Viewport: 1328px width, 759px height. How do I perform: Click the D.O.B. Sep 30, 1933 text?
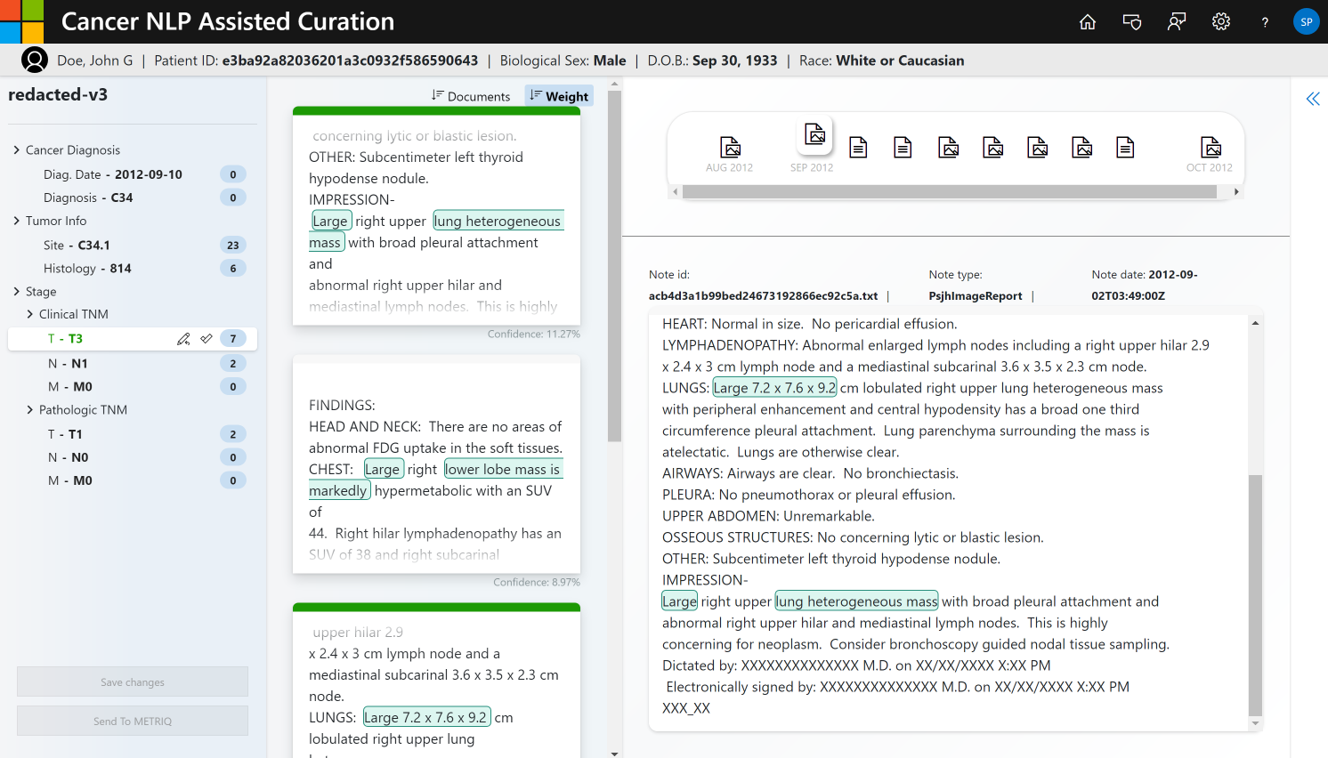(x=712, y=60)
